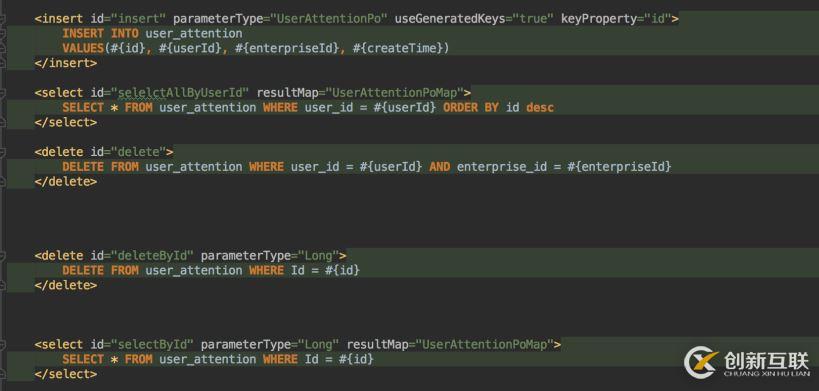
Task: Click the fold marker beside selectById tag
Action: click(3, 345)
